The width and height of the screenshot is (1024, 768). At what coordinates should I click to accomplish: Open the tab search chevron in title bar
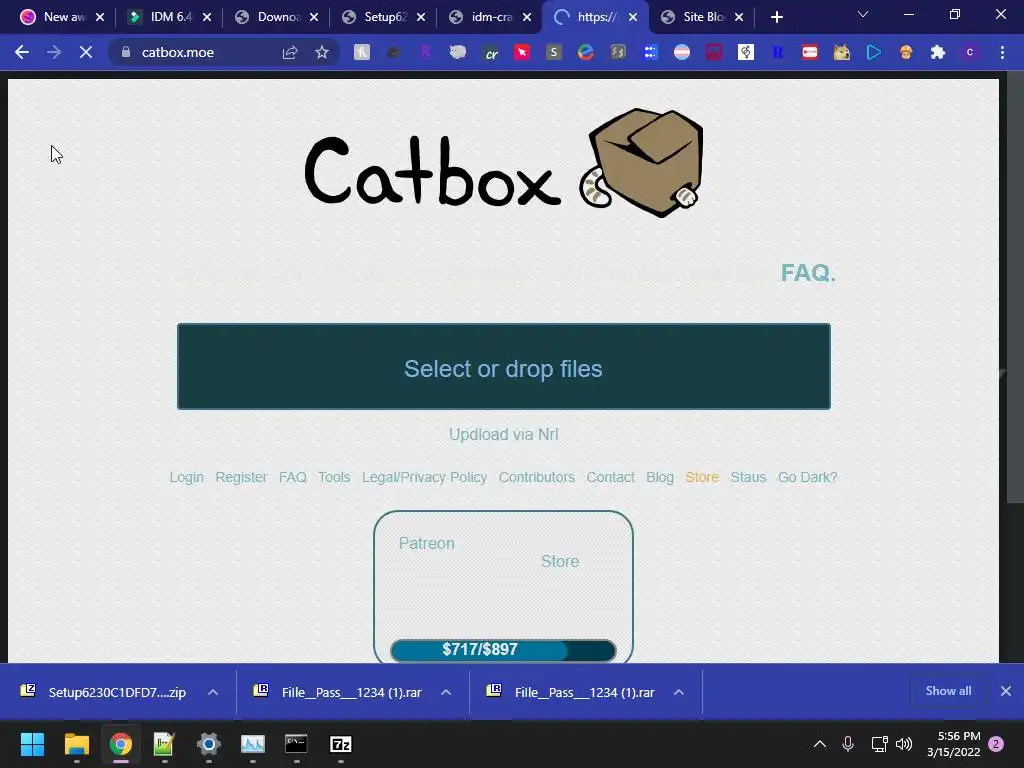[x=863, y=14]
